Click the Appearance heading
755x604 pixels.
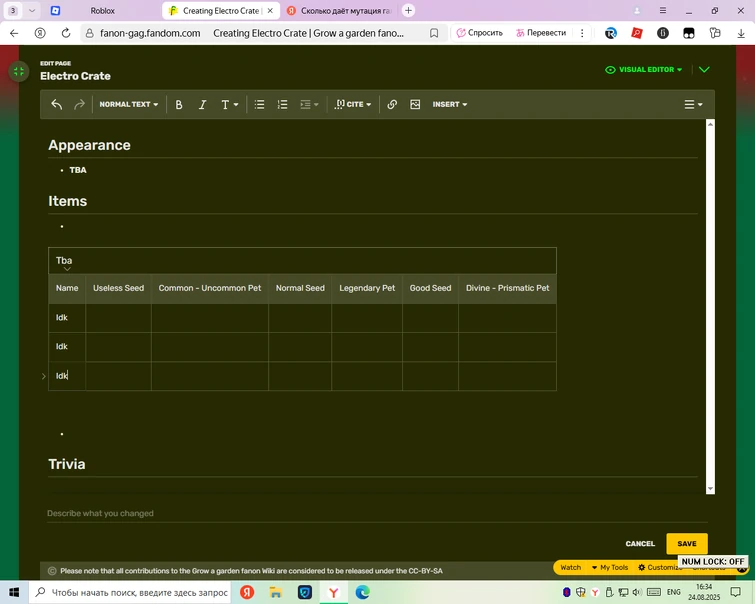90,145
